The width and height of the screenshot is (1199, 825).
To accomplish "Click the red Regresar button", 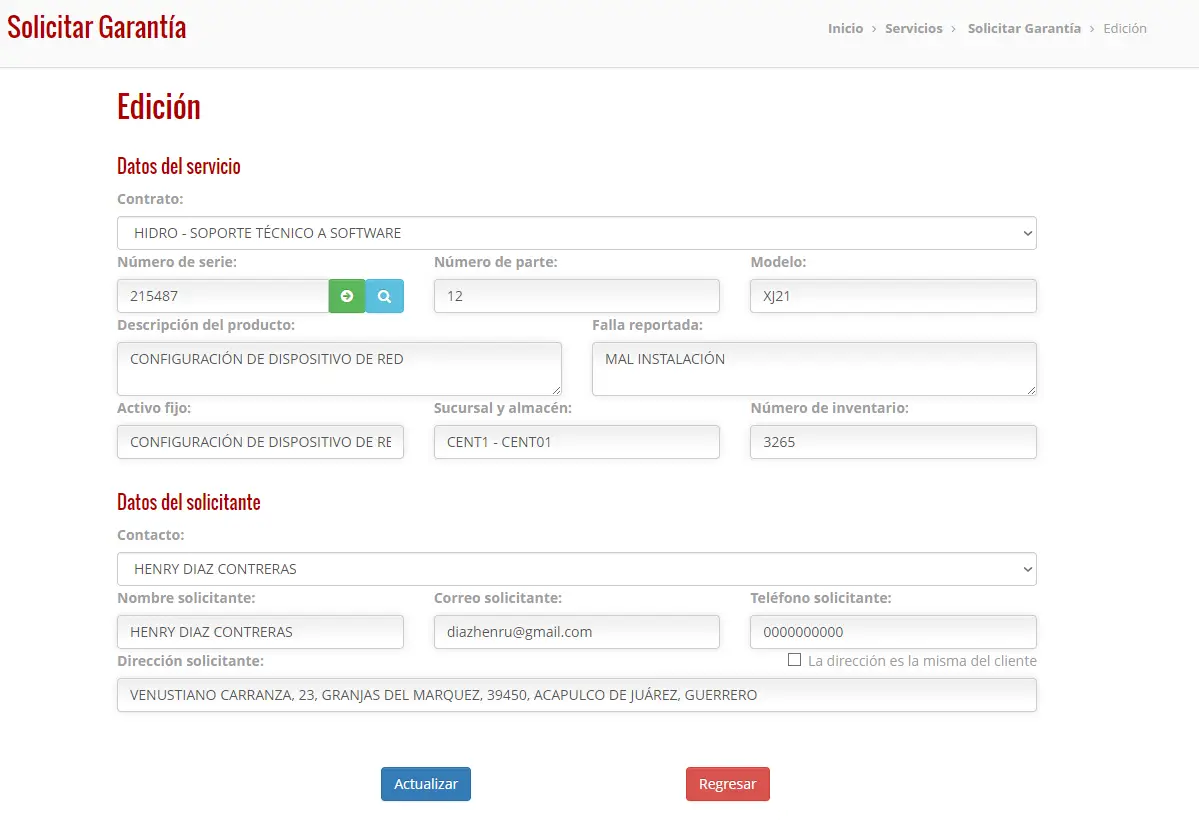I will 727,784.
